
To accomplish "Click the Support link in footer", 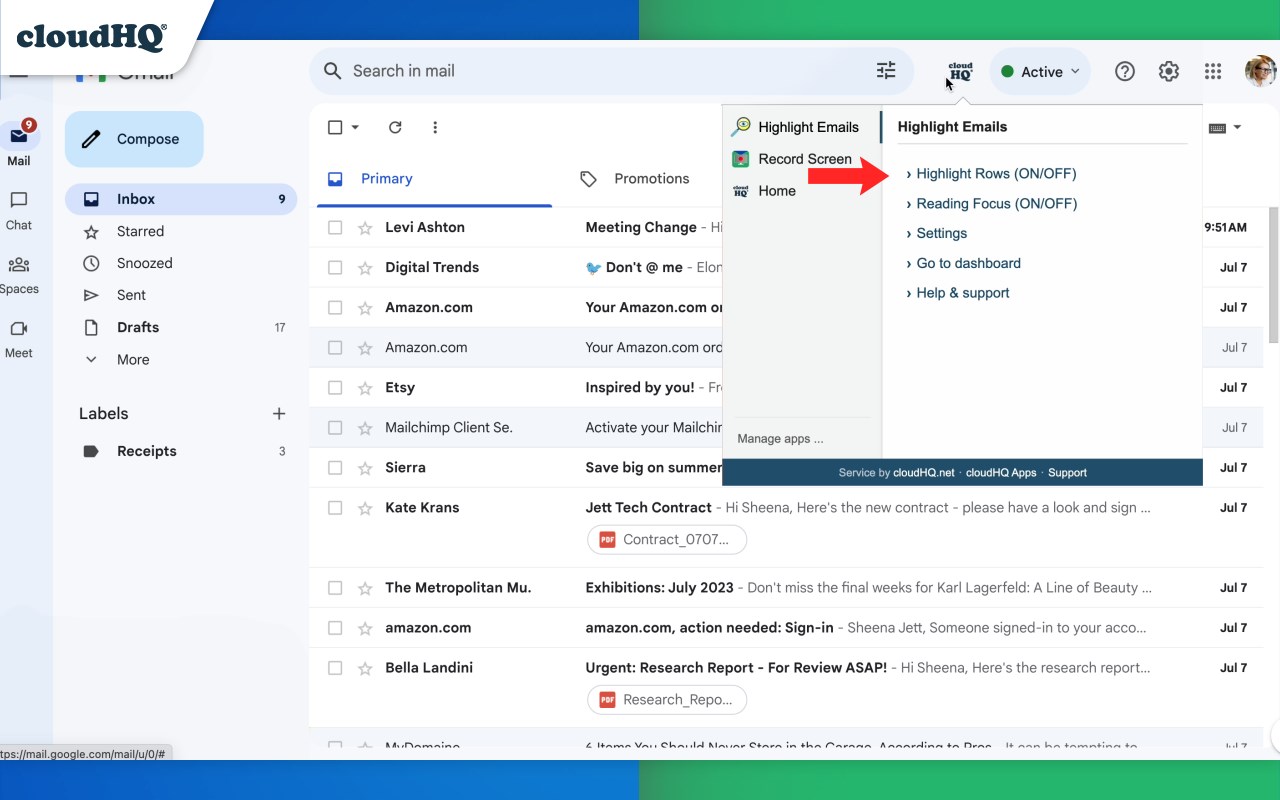I will pyautogui.click(x=1067, y=472).
